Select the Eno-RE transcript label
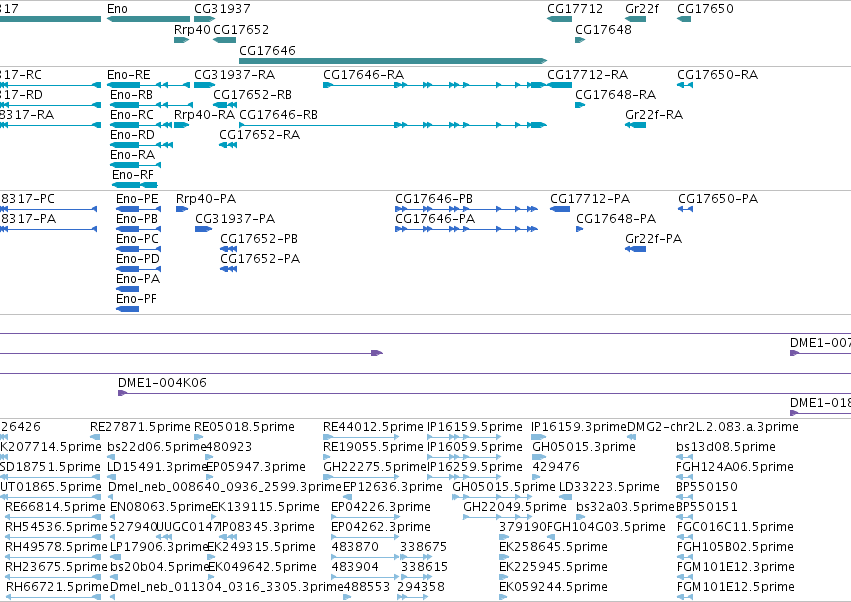 click(x=129, y=75)
